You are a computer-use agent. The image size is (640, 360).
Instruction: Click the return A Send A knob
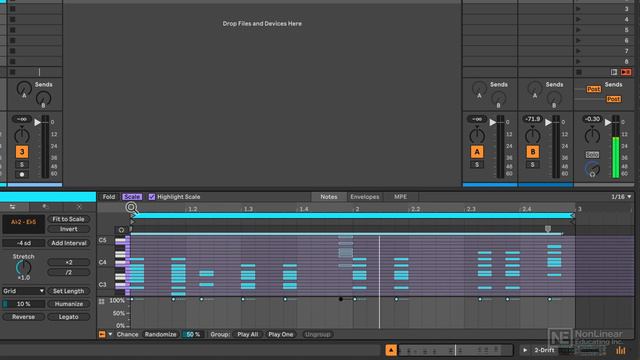click(479, 88)
